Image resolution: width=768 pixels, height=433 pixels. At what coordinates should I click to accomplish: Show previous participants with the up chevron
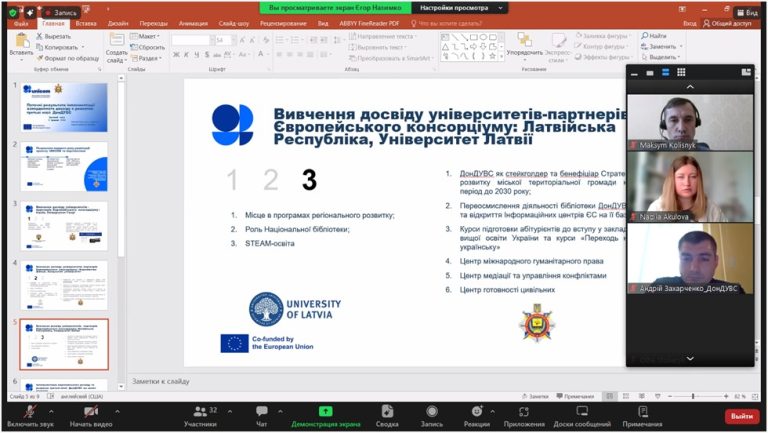[x=690, y=87]
